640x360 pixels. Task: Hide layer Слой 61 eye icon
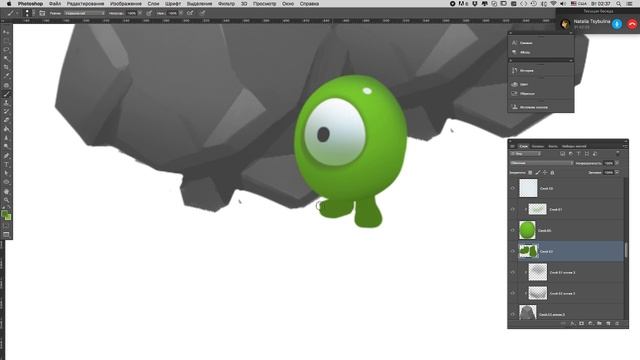pyautogui.click(x=513, y=209)
